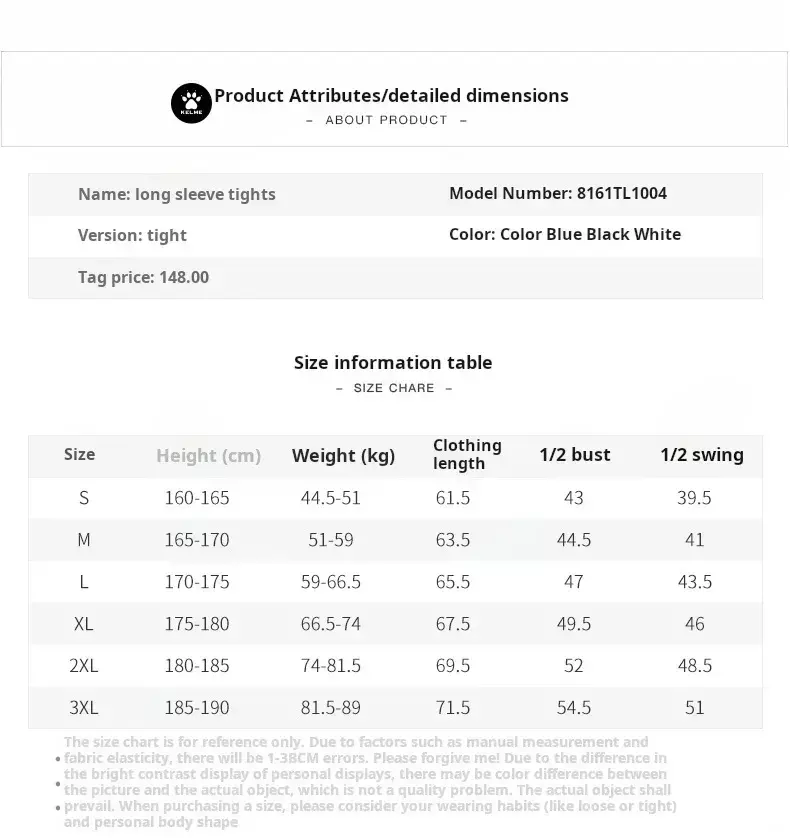This screenshot has height=838, width=790.
Task: Click the Name: long sleeve tights row
Action: pyautogui.click(x=177, y=194)
